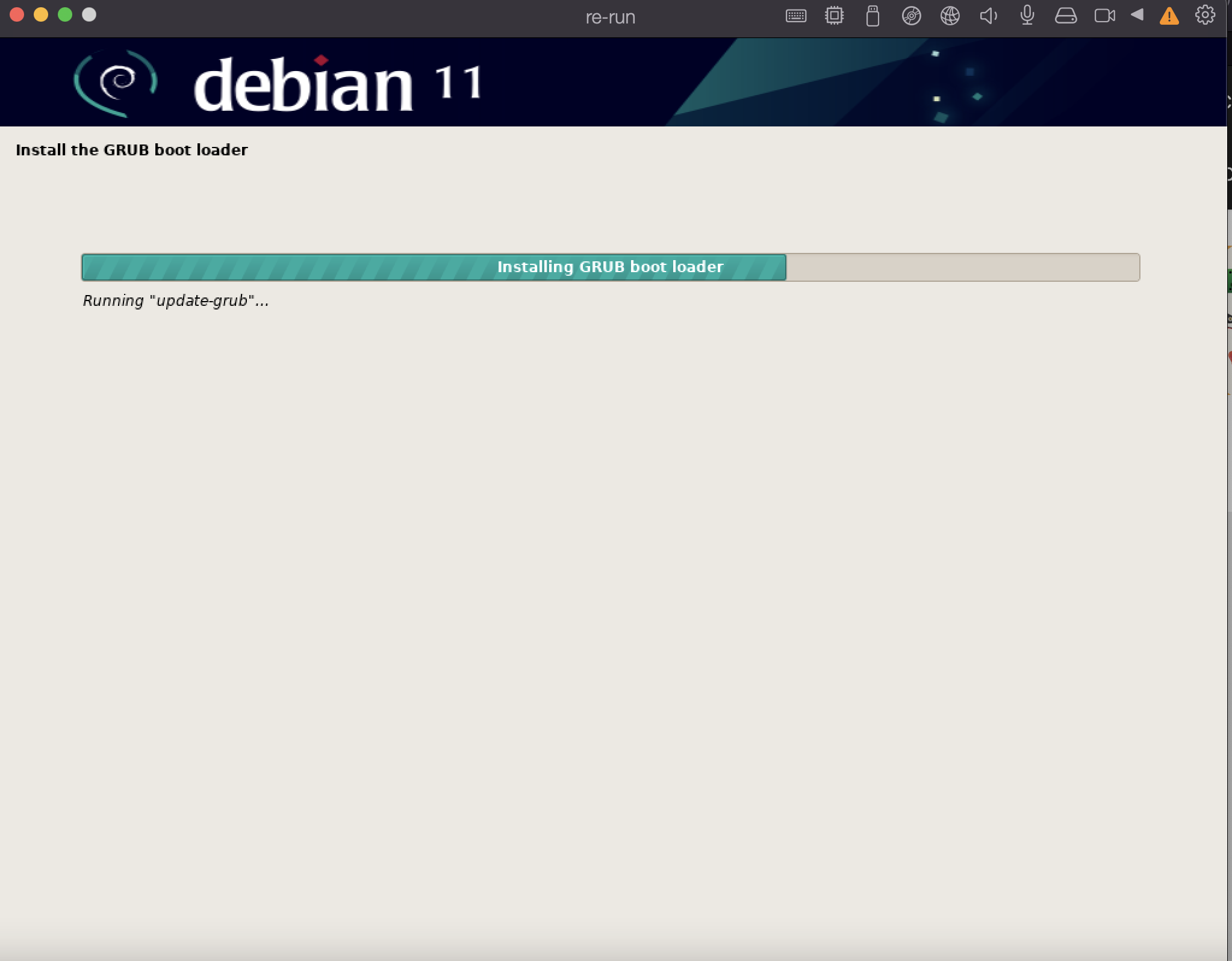Viewport: 1232px width, 961px height.
Task: Open the keyboard input toolbar icon
Action: pos(795,16)
